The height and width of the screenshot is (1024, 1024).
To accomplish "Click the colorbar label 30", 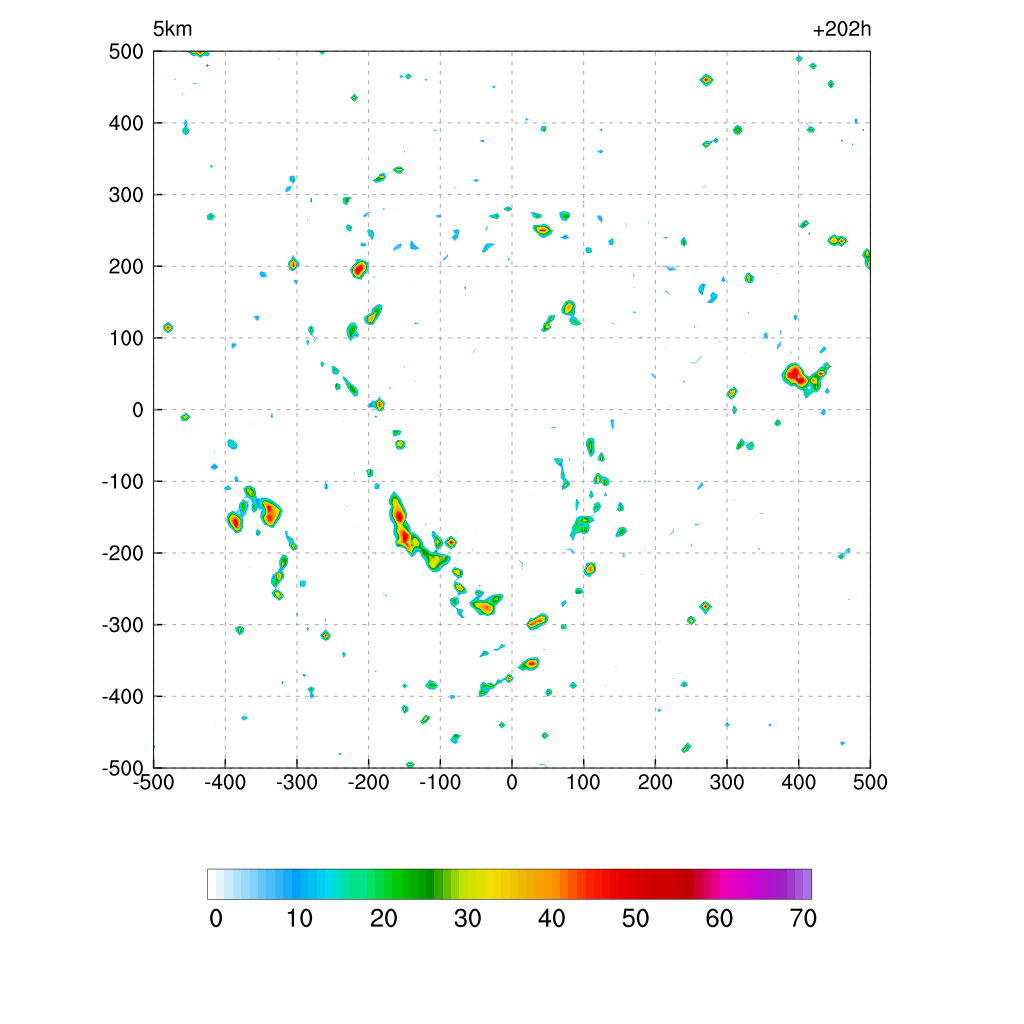I will click(468, 919).
